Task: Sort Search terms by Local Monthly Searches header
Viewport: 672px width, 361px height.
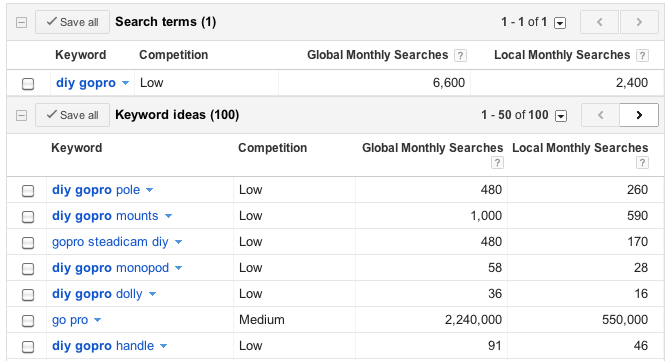Action: (562, 55)
